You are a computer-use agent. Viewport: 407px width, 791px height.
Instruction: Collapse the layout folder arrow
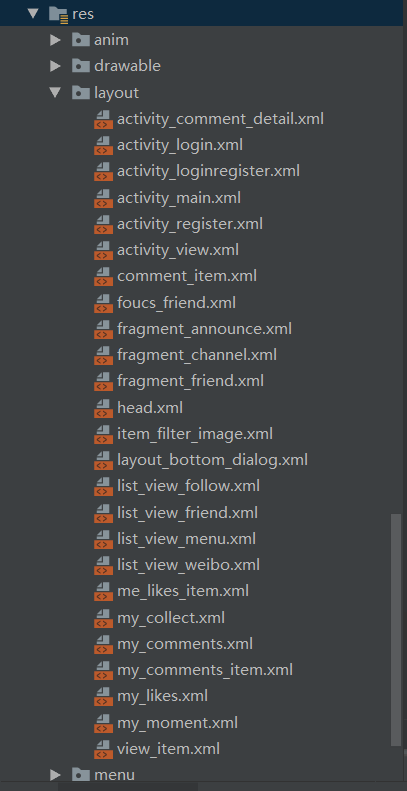(55, 92)
